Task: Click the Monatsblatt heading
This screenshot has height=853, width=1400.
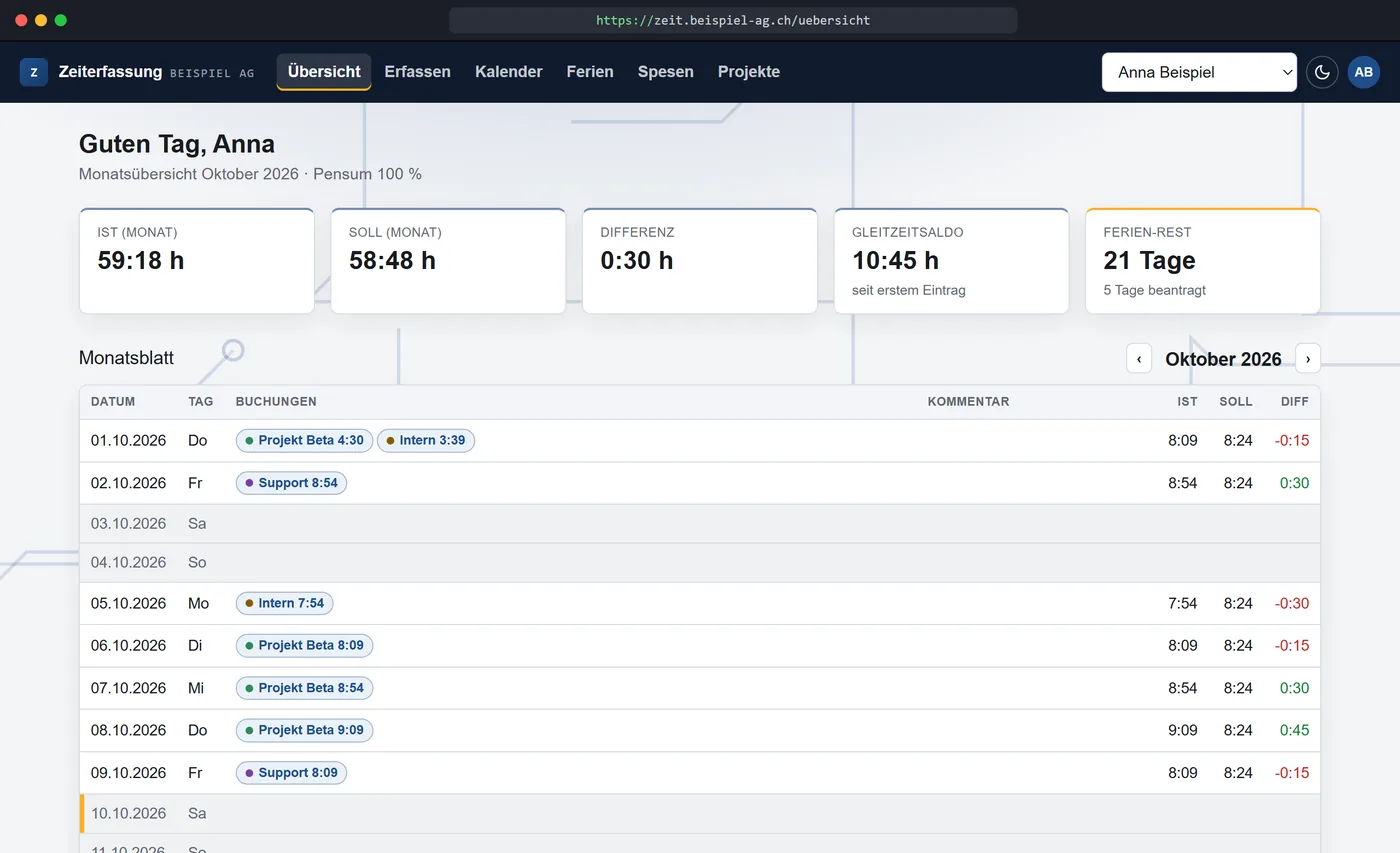Action: click(x=126, y=358)
